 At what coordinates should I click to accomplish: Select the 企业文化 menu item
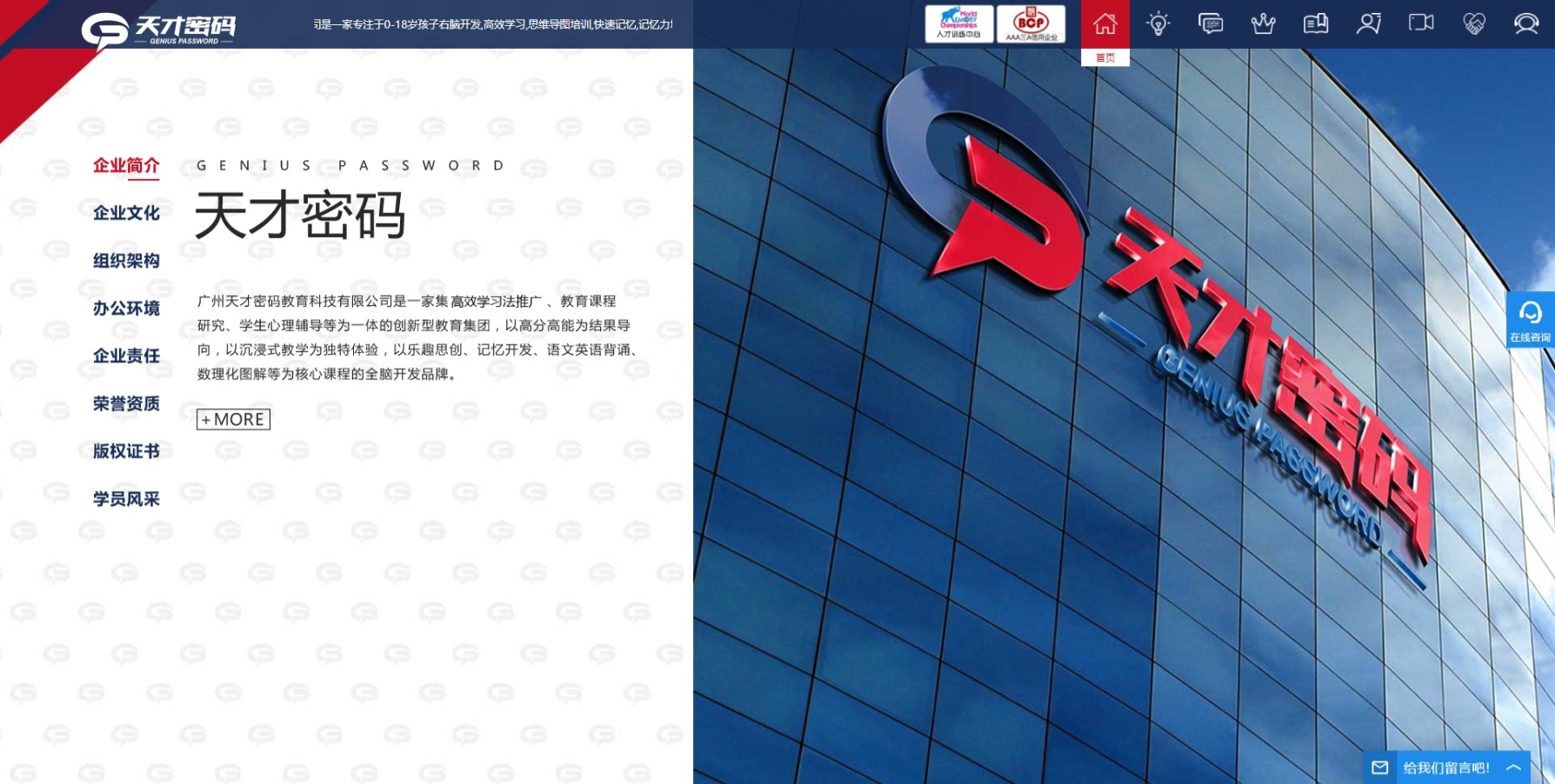click(126, 213)
